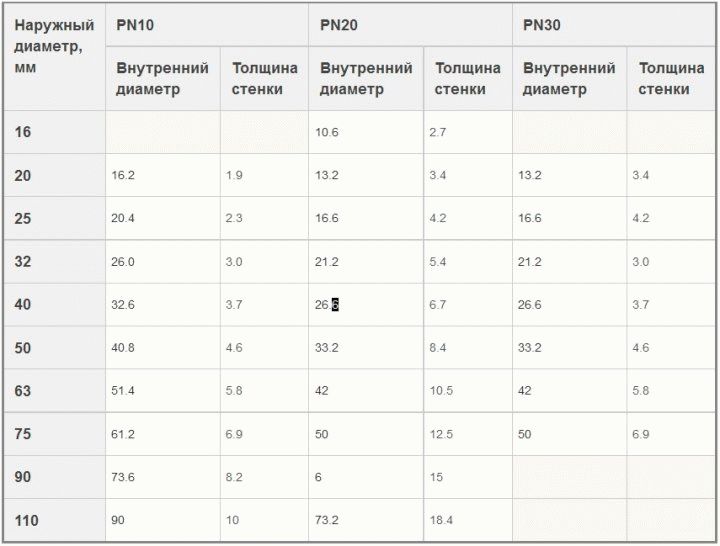Click the PN20 column header
This screenshot has height=546, width=720.
tap(339, 25)
